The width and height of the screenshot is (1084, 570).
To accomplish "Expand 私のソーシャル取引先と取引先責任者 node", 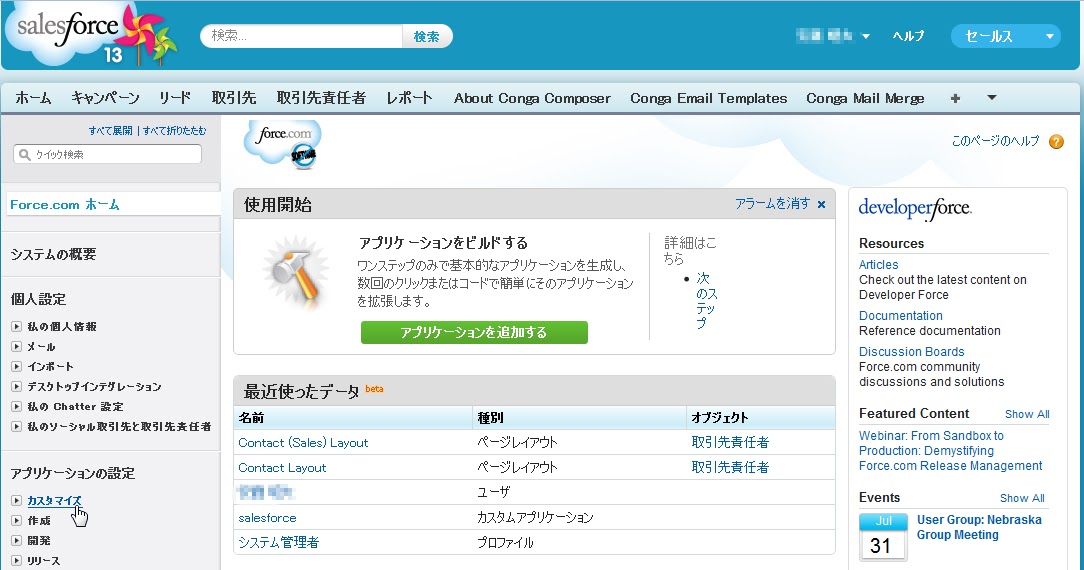I will 17,426.
